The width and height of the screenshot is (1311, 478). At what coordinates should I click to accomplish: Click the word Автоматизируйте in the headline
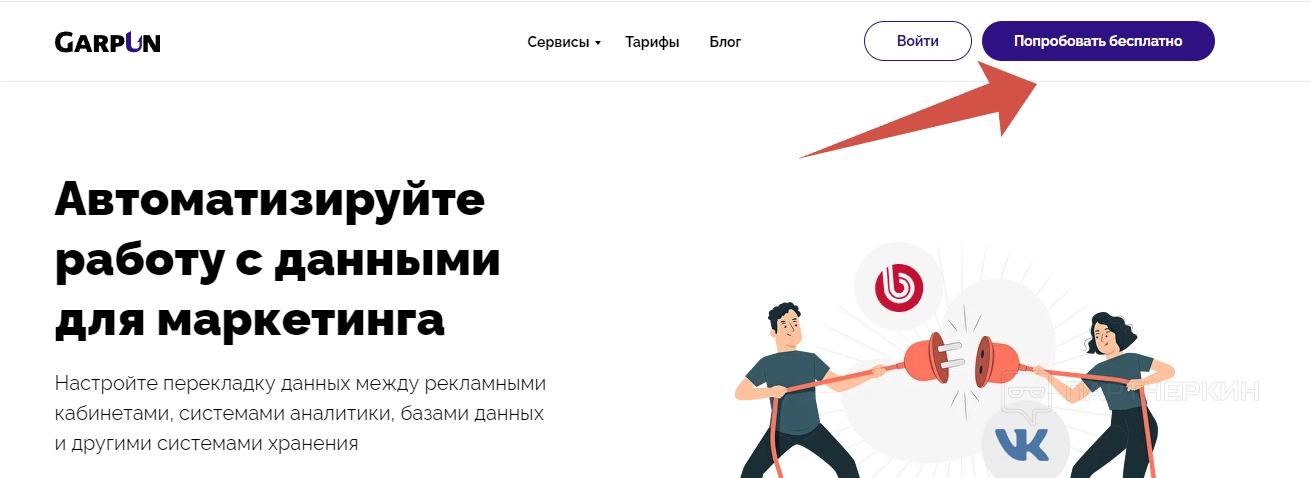(x=270, y=201)
